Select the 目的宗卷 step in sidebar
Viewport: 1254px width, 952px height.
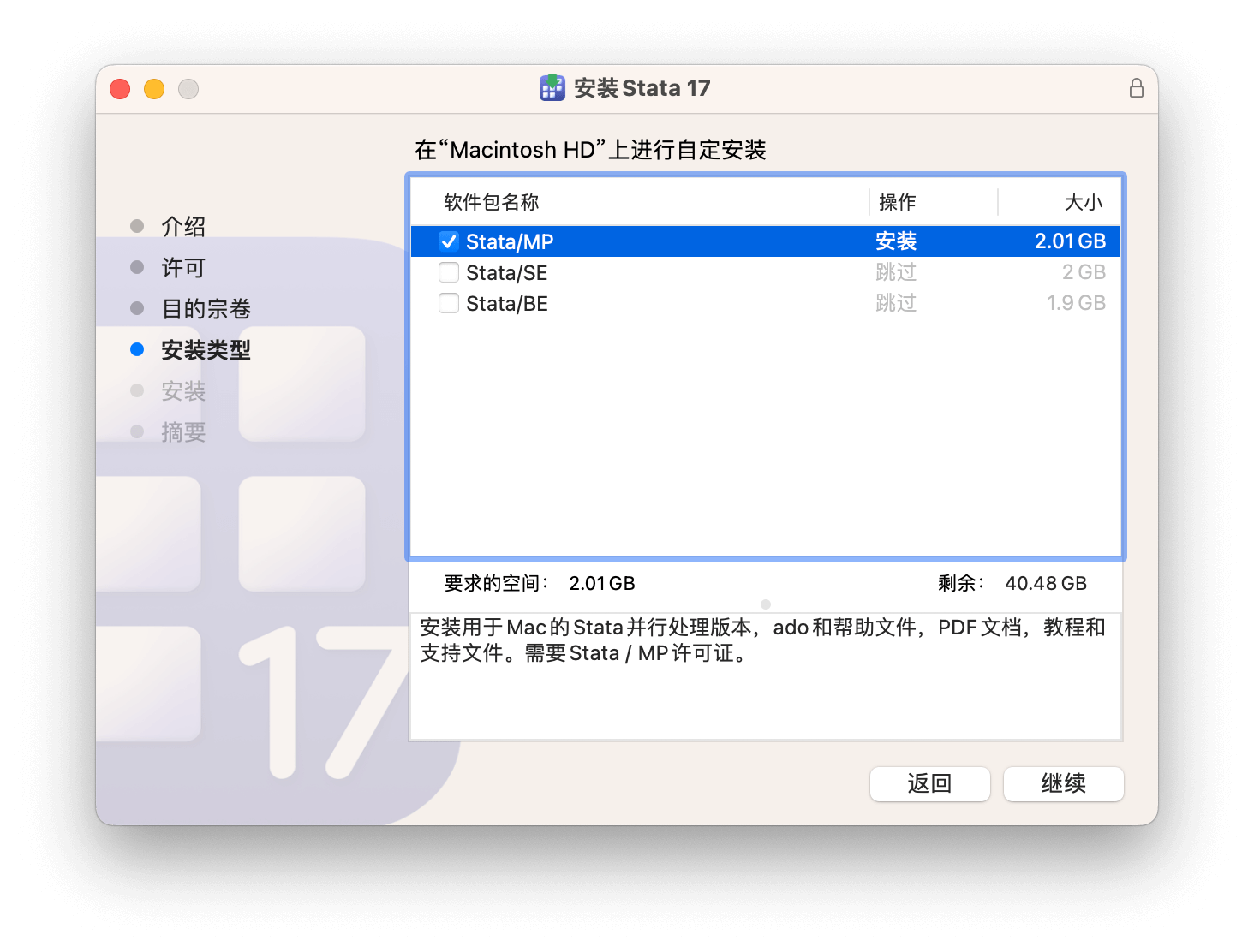[206, 308]
